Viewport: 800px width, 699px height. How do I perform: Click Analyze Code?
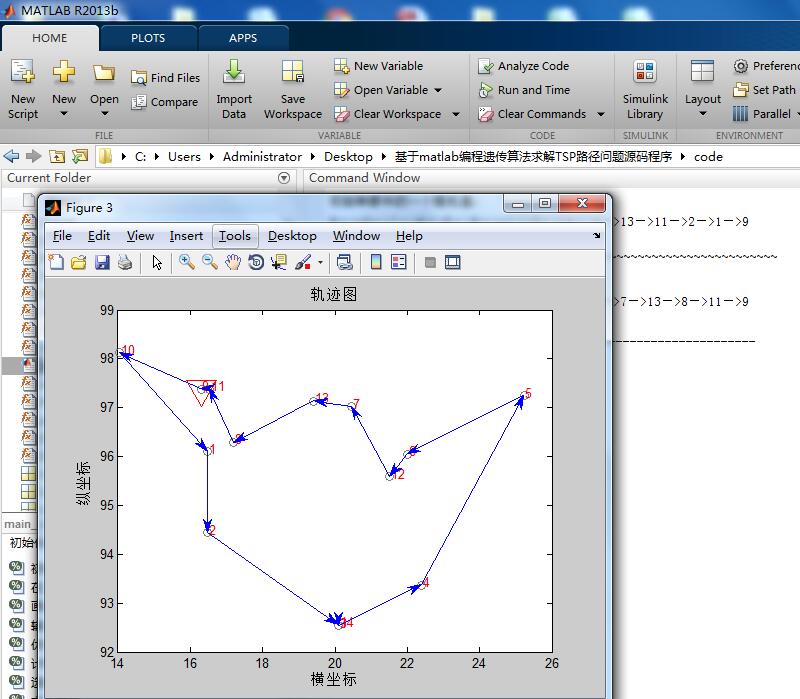pos(523,66)
